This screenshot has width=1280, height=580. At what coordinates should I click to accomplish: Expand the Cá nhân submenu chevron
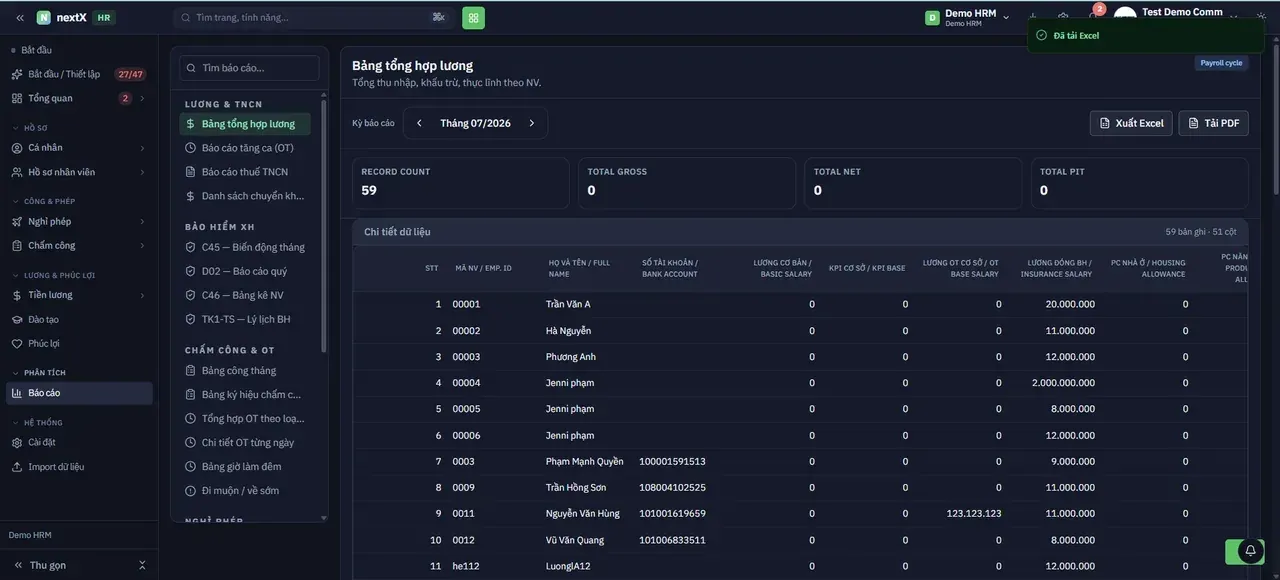142,148
